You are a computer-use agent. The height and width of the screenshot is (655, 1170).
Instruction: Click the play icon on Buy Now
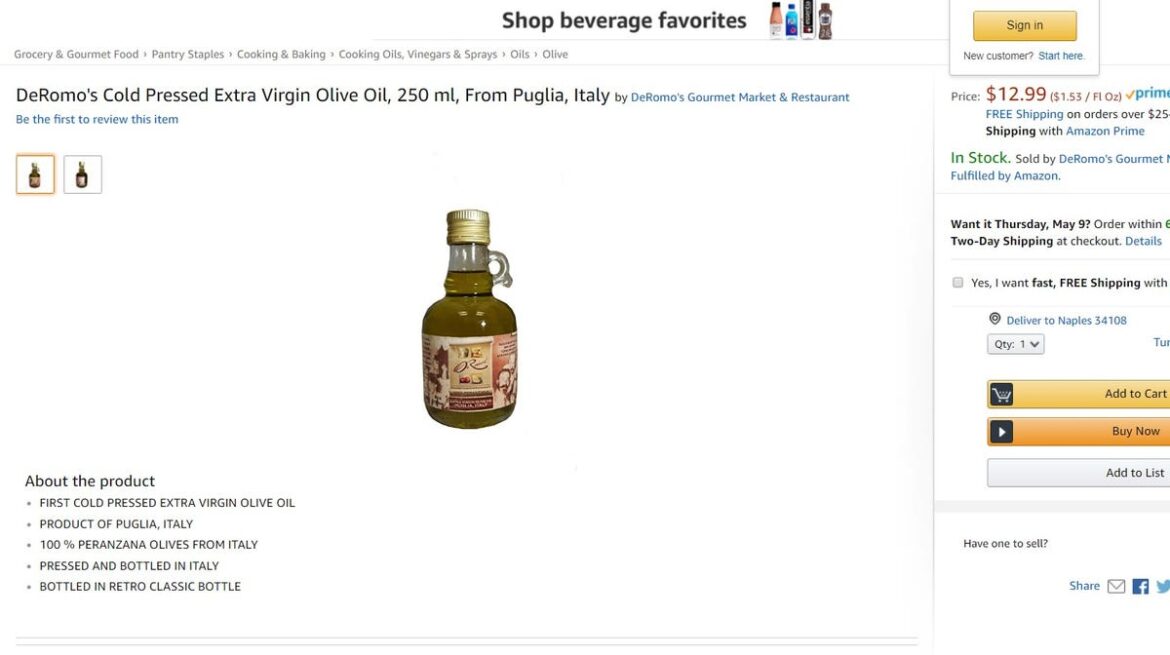[x=1001, y=431]
